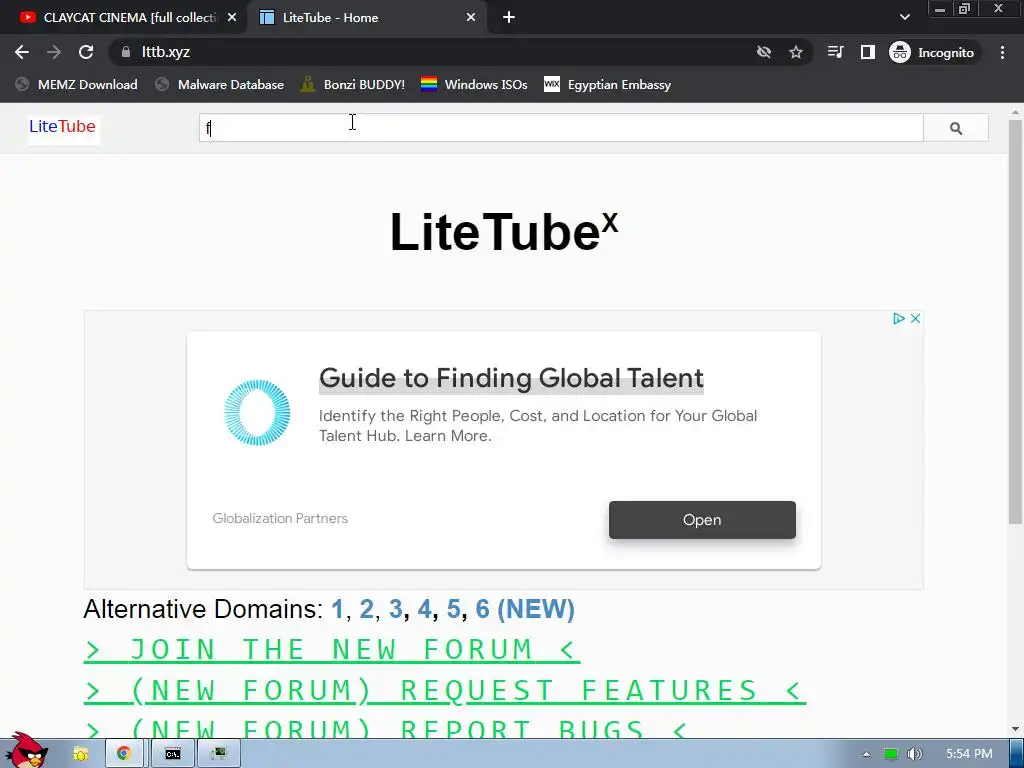Show hidden tray icons arrow

click(866, 754)
